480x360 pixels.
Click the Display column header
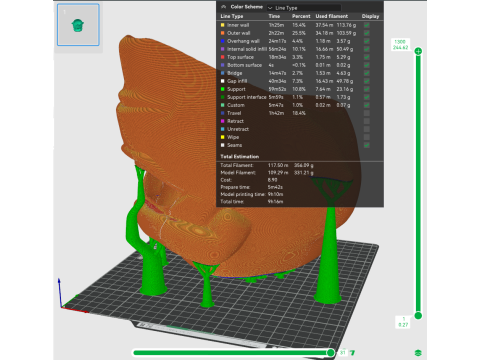pyautogui.click(x=370, y=16)
